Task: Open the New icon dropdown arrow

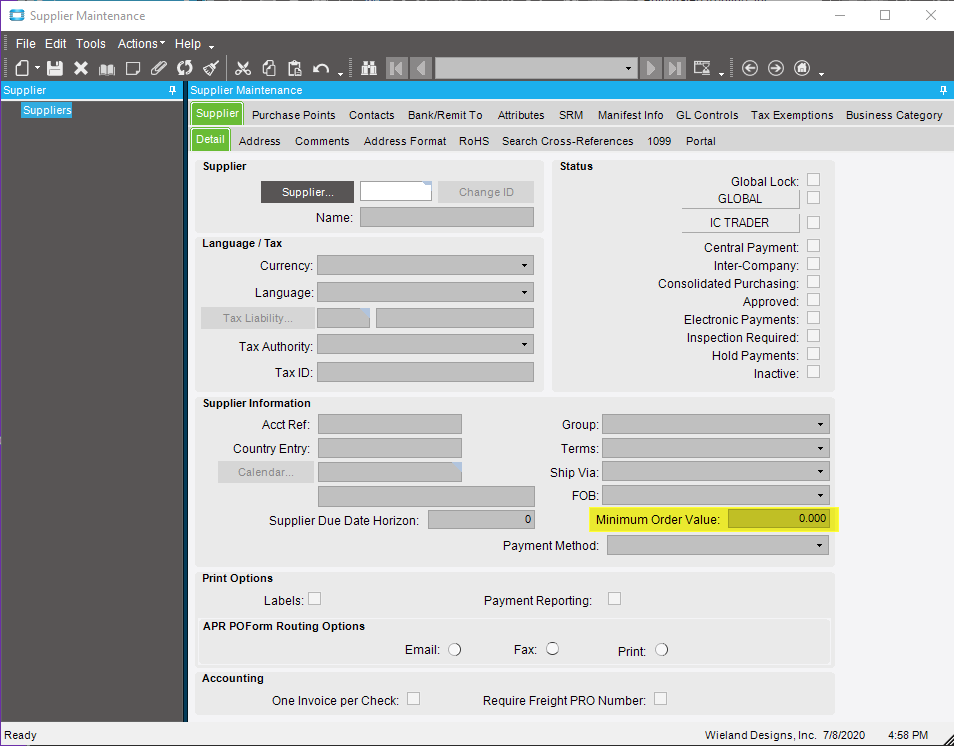Action: [37, 68]
